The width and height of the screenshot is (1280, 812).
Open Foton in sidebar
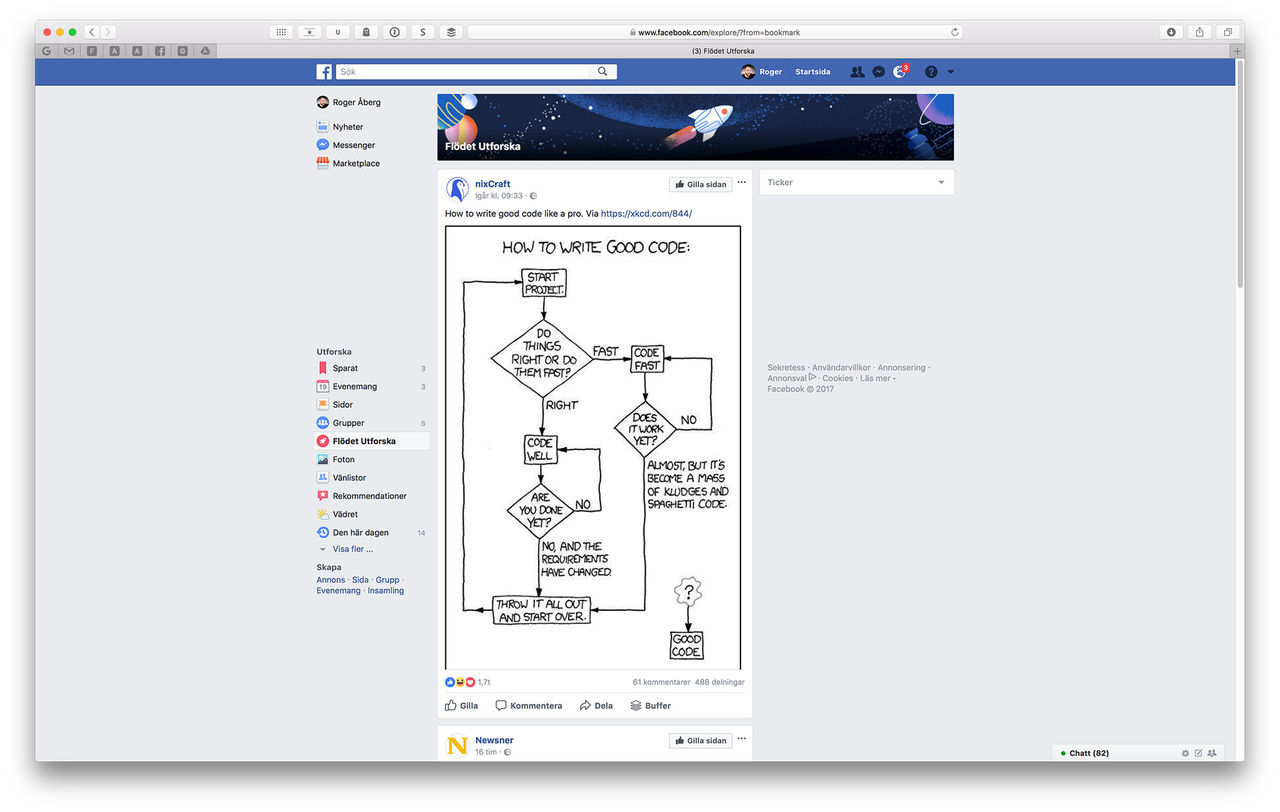(x=372, y=459)
